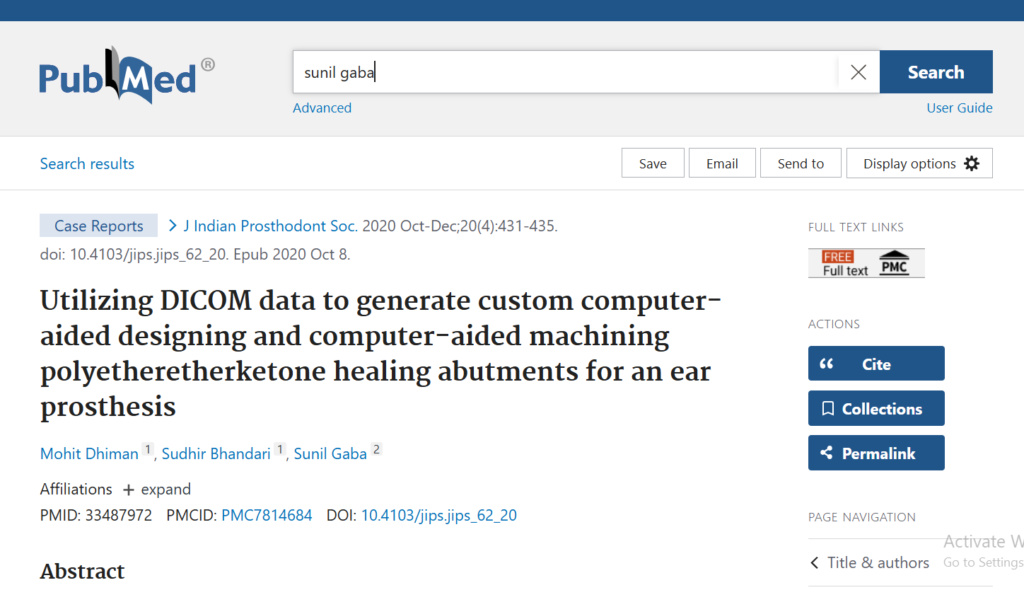Clear the search box with X icon

coord(858,72)
